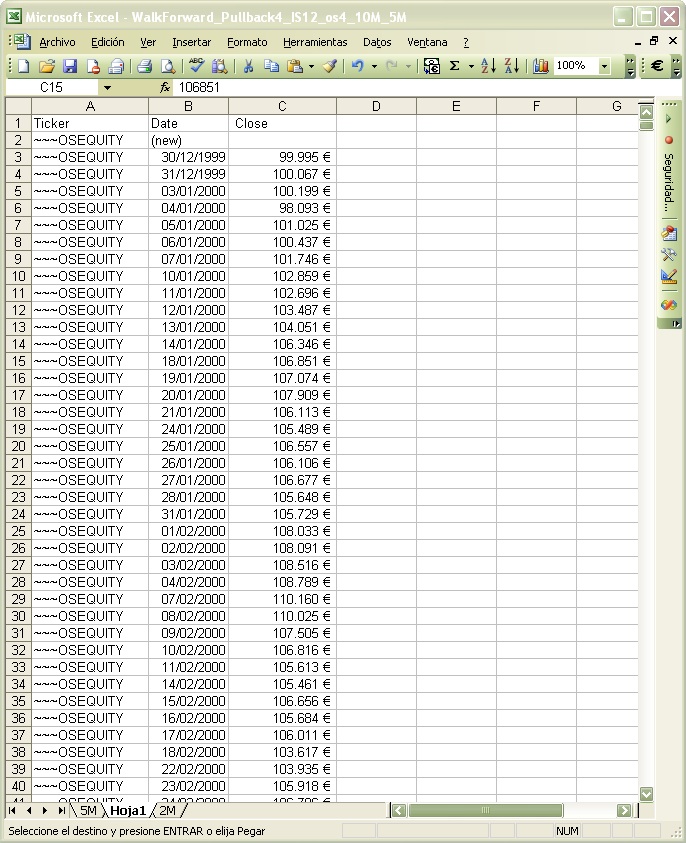Screen dimensions: 686x843
Task: Select the Close value 110.160 €
Action: point(283,599)
